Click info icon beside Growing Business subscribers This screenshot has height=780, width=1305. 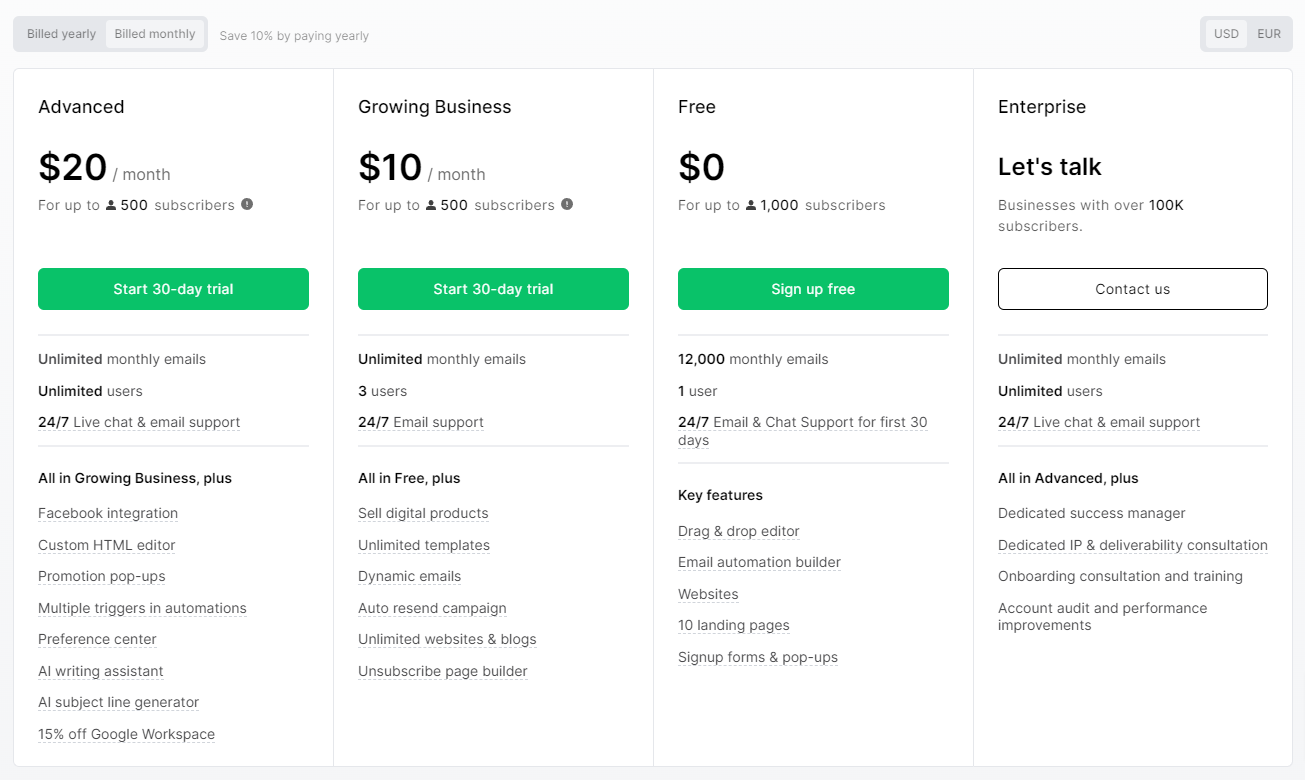(567, 204)
